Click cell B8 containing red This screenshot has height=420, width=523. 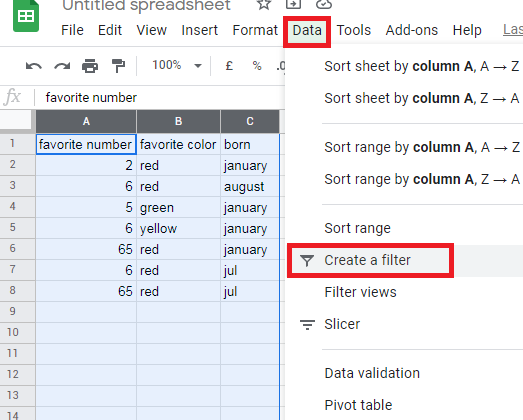click(x=178, y=292)
